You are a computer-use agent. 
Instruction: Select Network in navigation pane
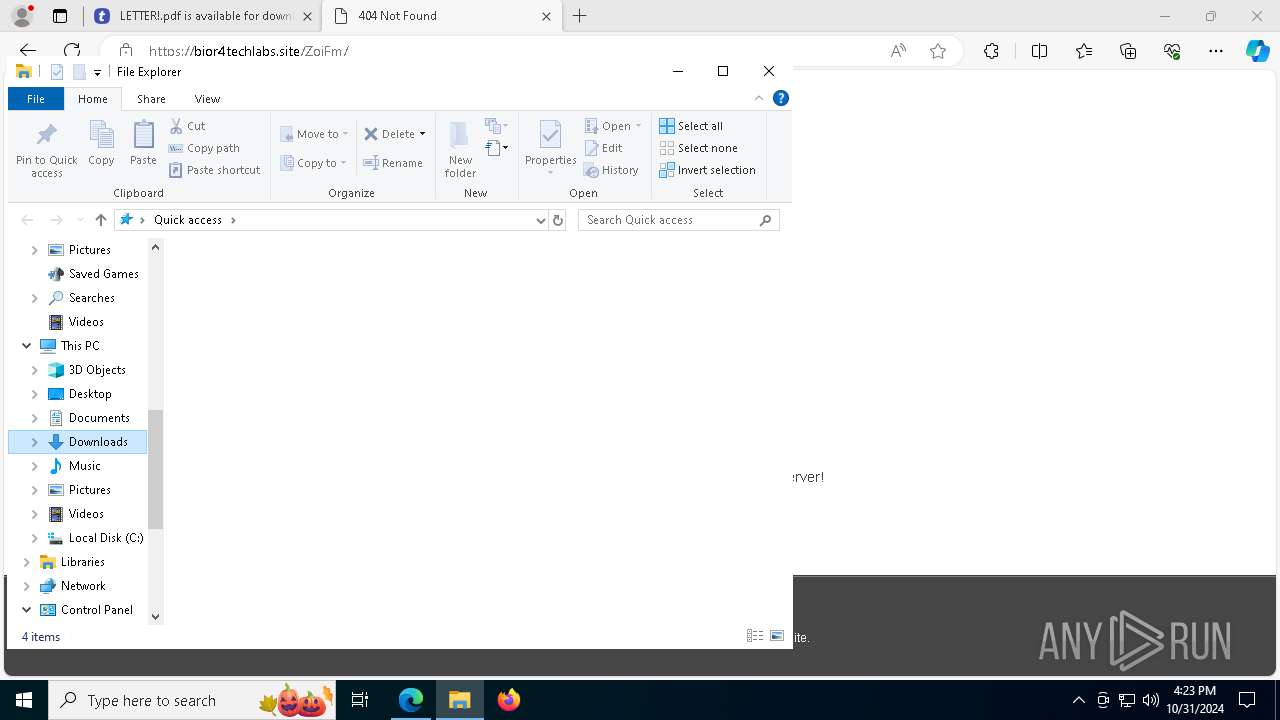[x=72, y=586]
